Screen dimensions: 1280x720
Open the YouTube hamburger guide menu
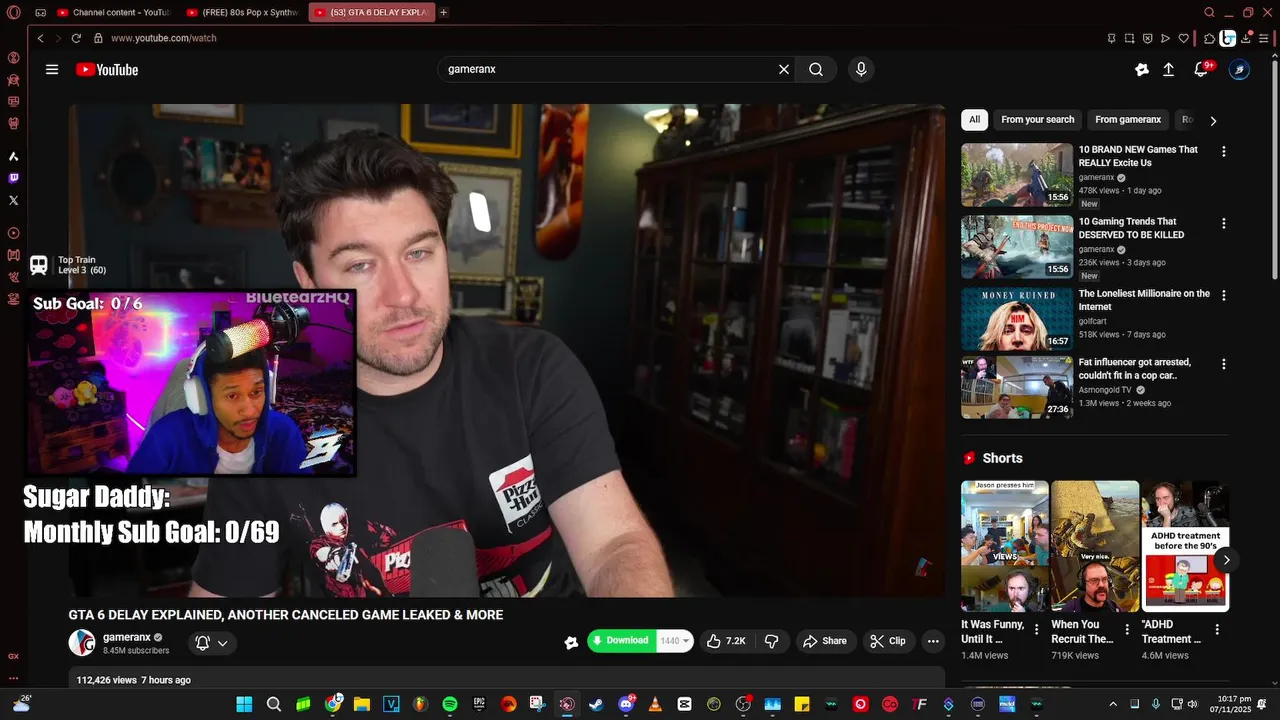coord(52,69)
